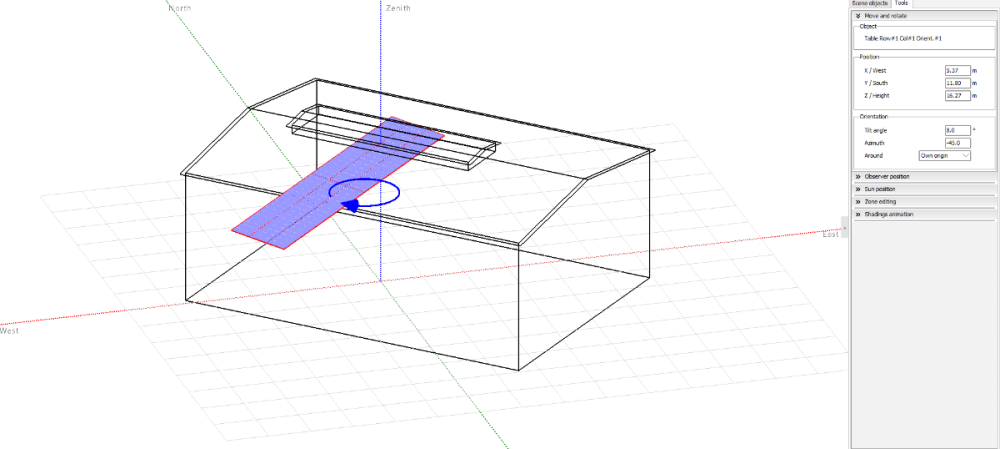Select the Azimuth value field

point(957,143)
